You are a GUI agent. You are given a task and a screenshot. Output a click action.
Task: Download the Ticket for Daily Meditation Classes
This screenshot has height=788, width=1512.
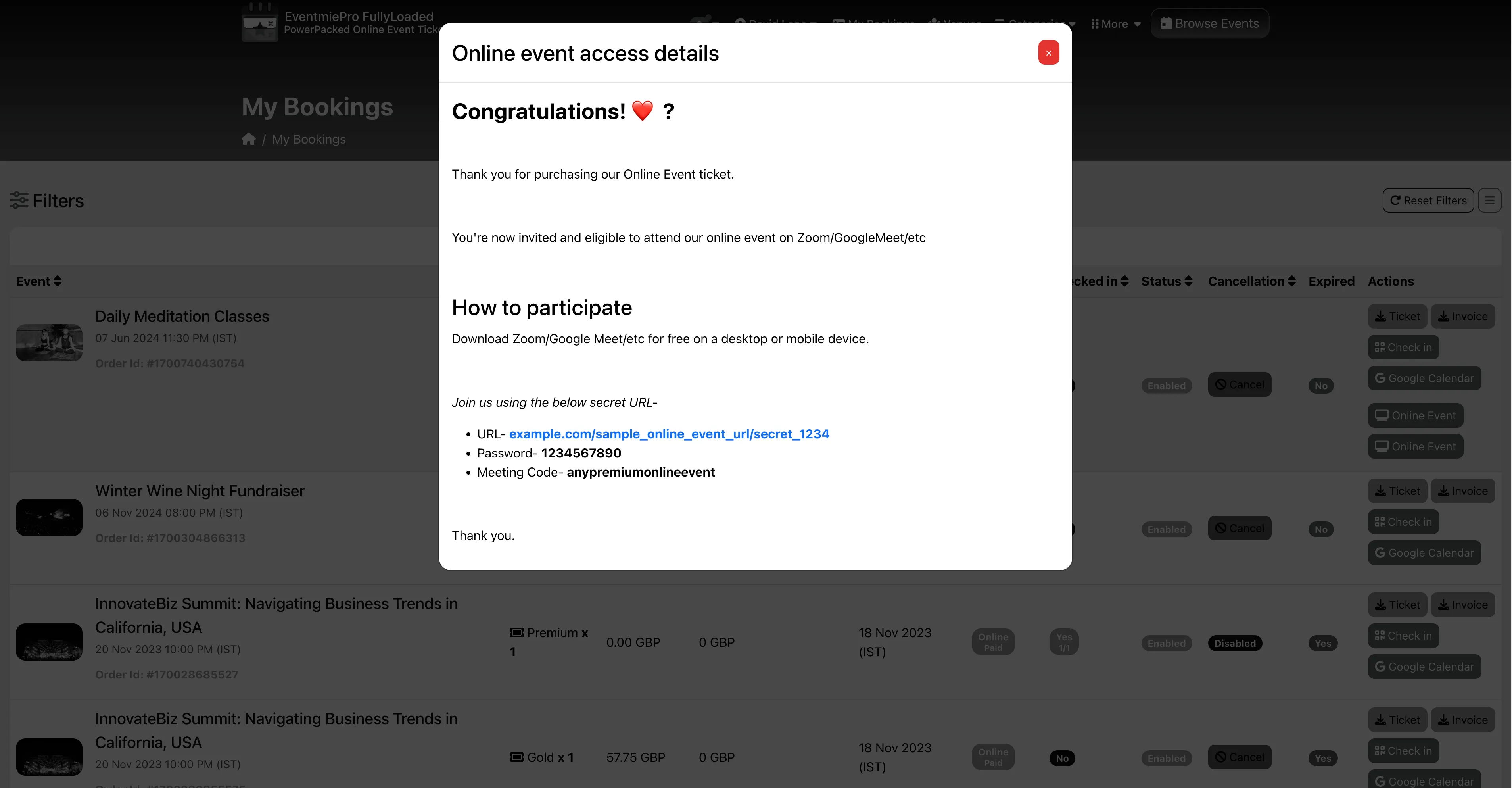pos(1397,316)
